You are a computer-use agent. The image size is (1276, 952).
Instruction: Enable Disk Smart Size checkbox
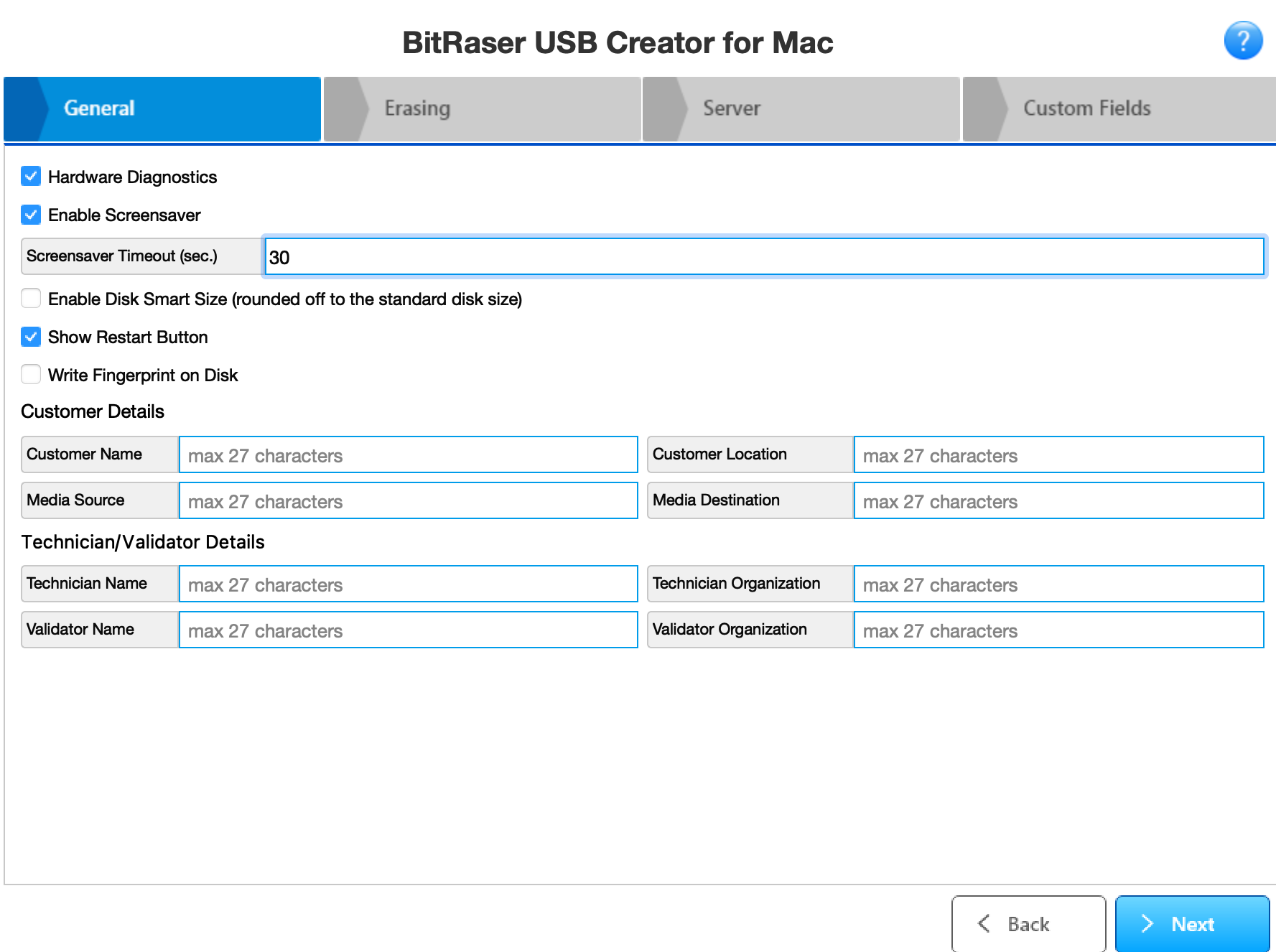(x=31, y=298)
